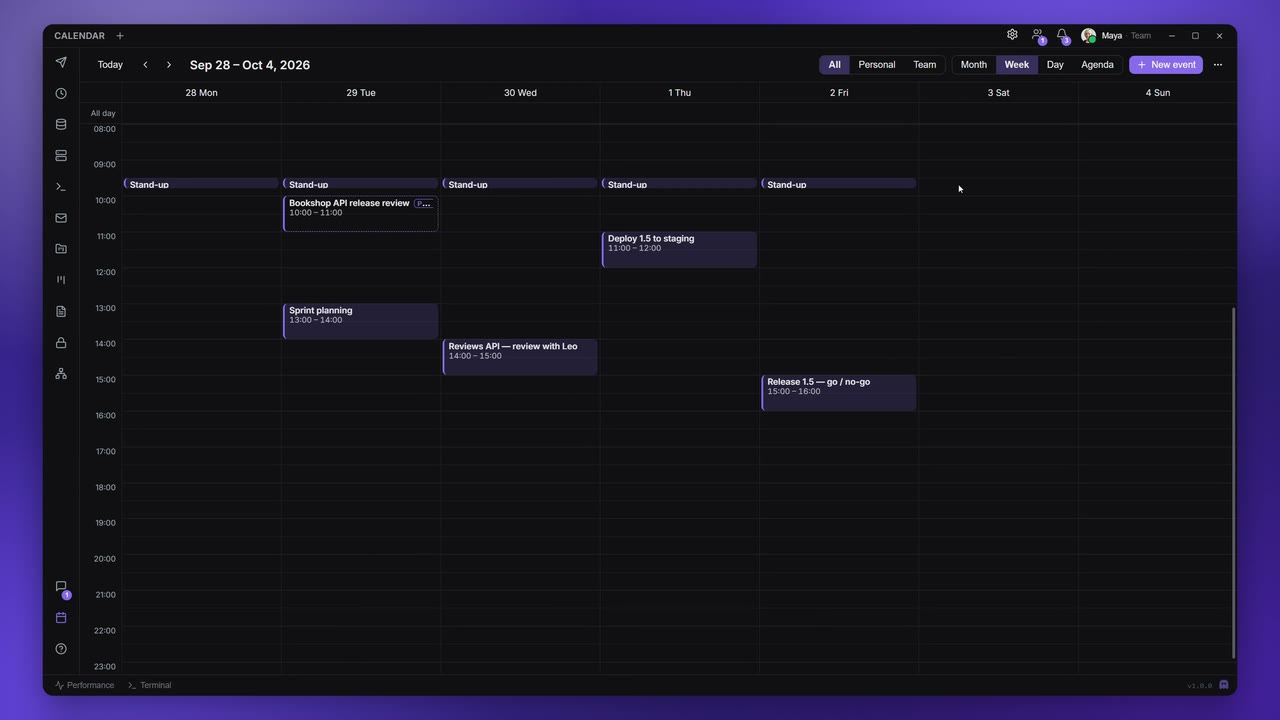Viewport: 1280px width, 720px height.
Task: Click the New event button
Action: point(1166,65)
